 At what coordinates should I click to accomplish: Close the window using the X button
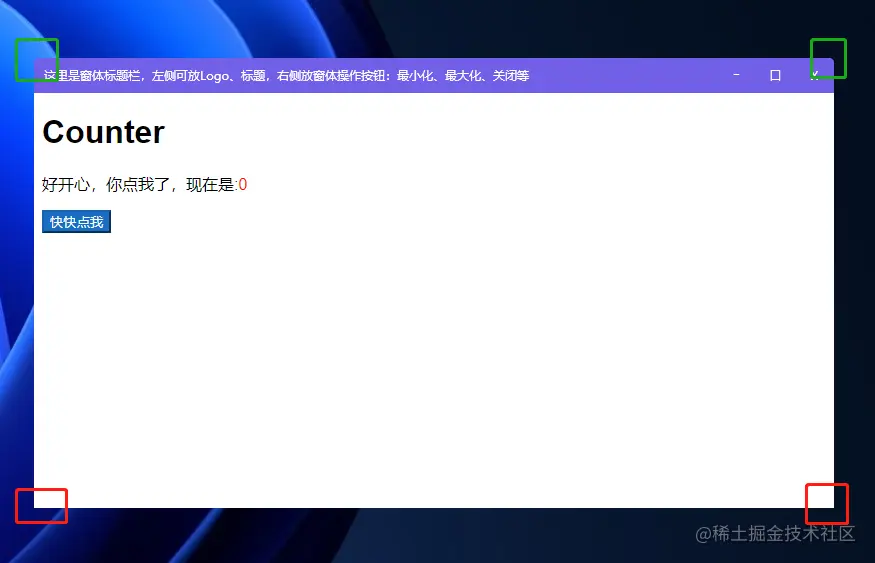click(815, 75)
